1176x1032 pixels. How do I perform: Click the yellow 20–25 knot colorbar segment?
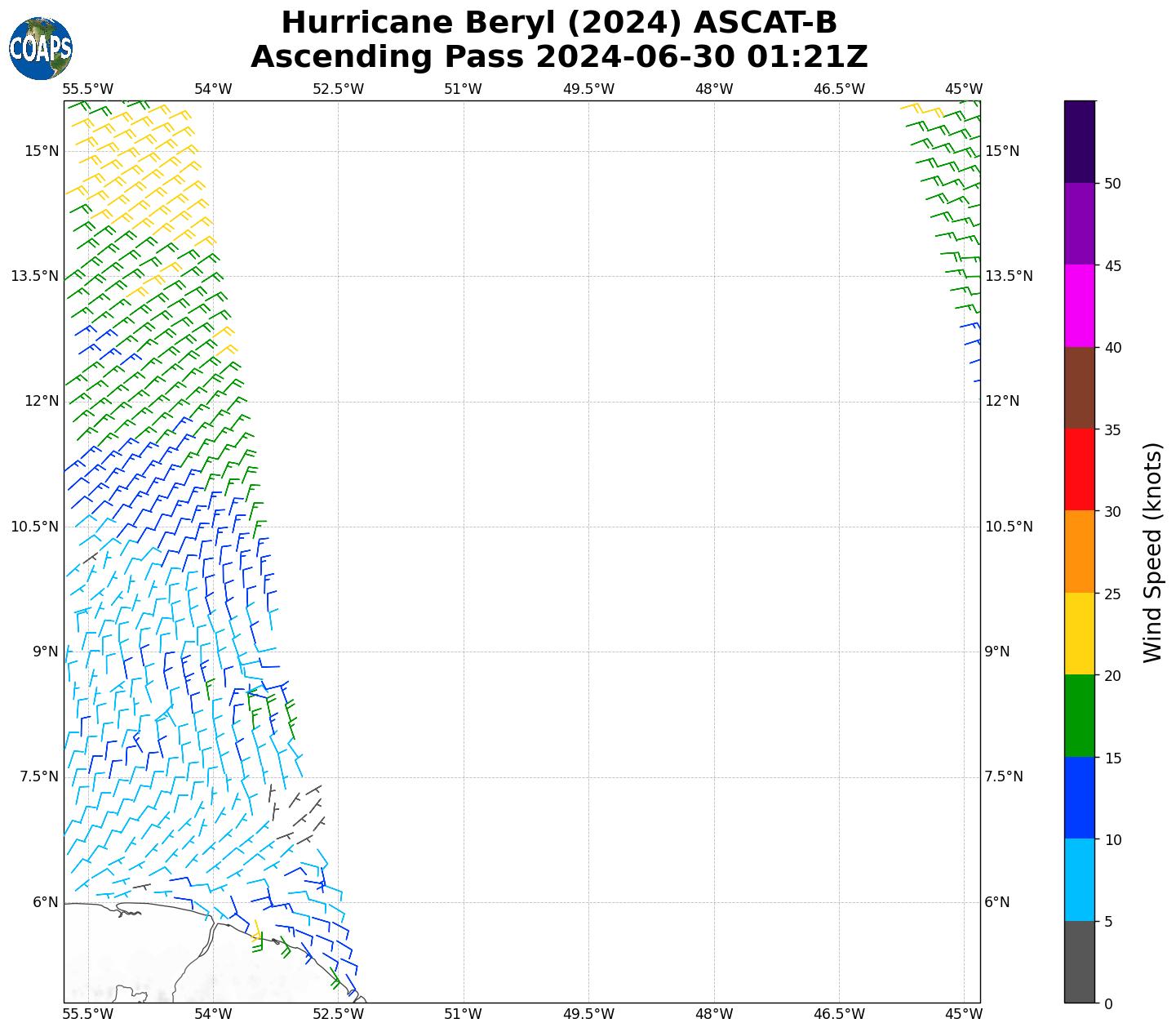(1079, 634)
